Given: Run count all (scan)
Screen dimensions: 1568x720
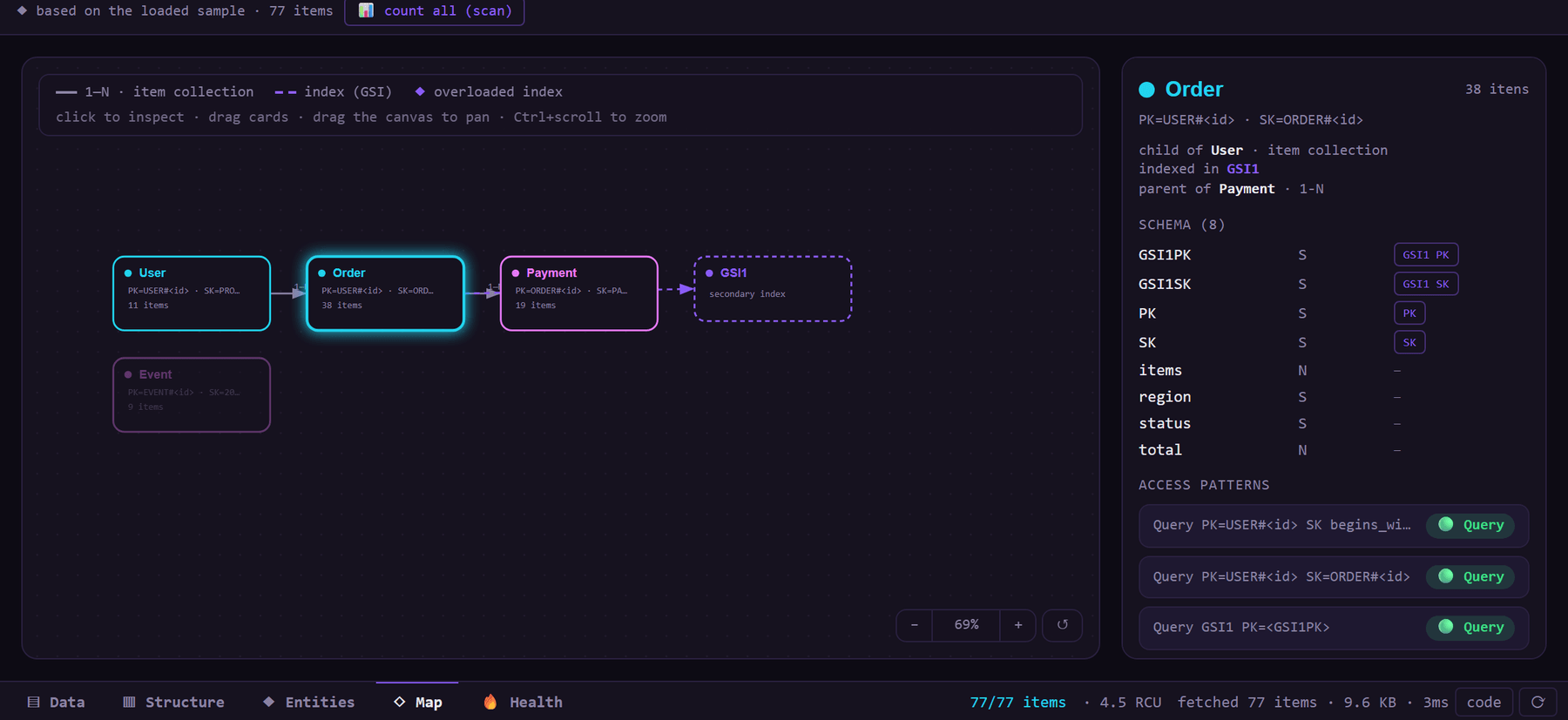Looking at the screenshot, I should pos(434,11).
